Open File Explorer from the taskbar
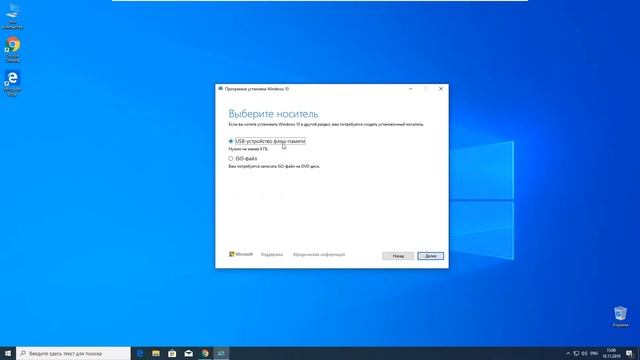640x360 pixels. [x=156, y=353]
